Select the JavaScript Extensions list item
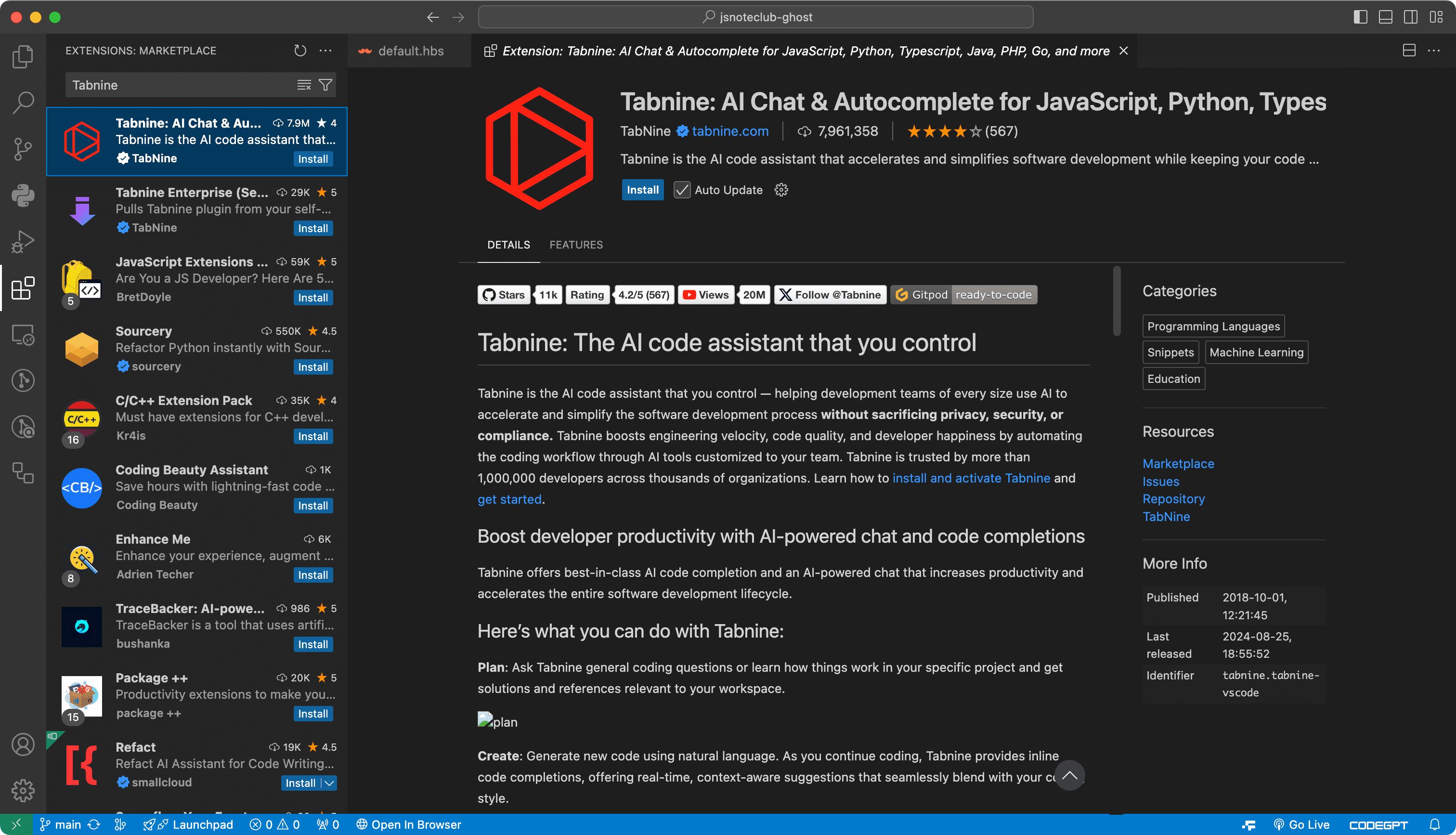The height and width of the screenshot is (835, 1456). [196, 280]
